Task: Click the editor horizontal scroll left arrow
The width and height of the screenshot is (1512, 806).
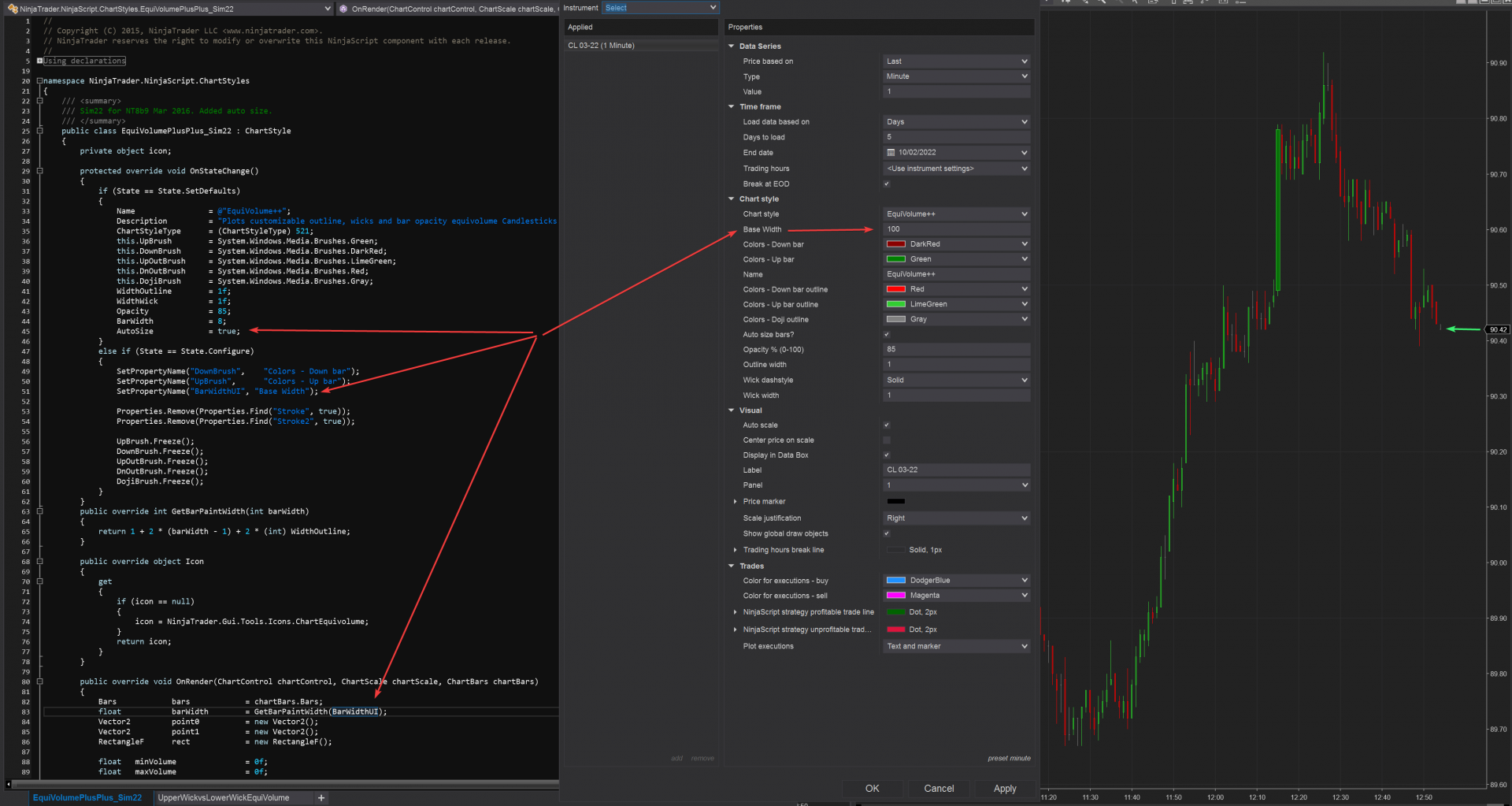Action: (8, 784)
